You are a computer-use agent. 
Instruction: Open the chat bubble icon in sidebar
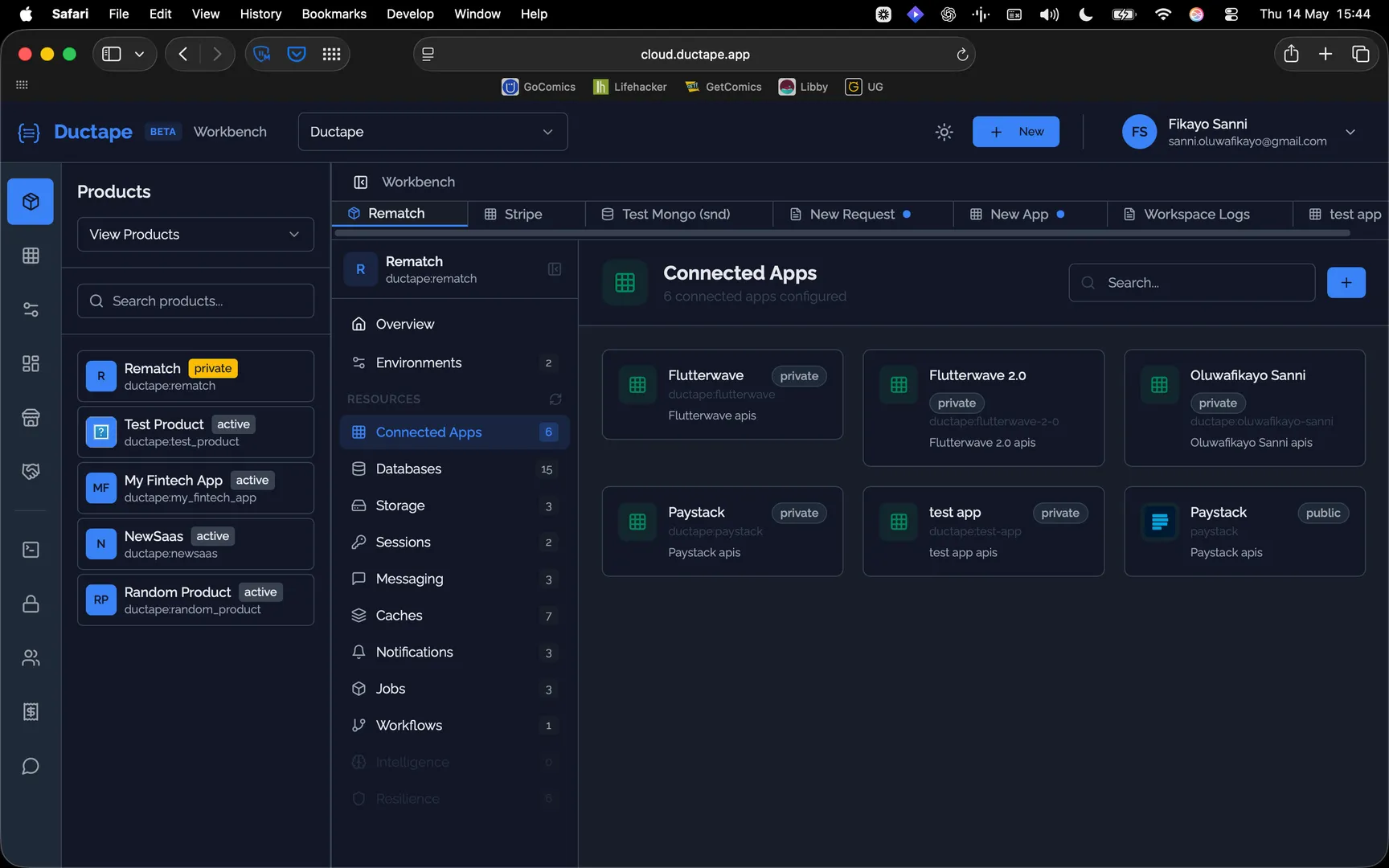pyautogui.click(x=31, y=766)
